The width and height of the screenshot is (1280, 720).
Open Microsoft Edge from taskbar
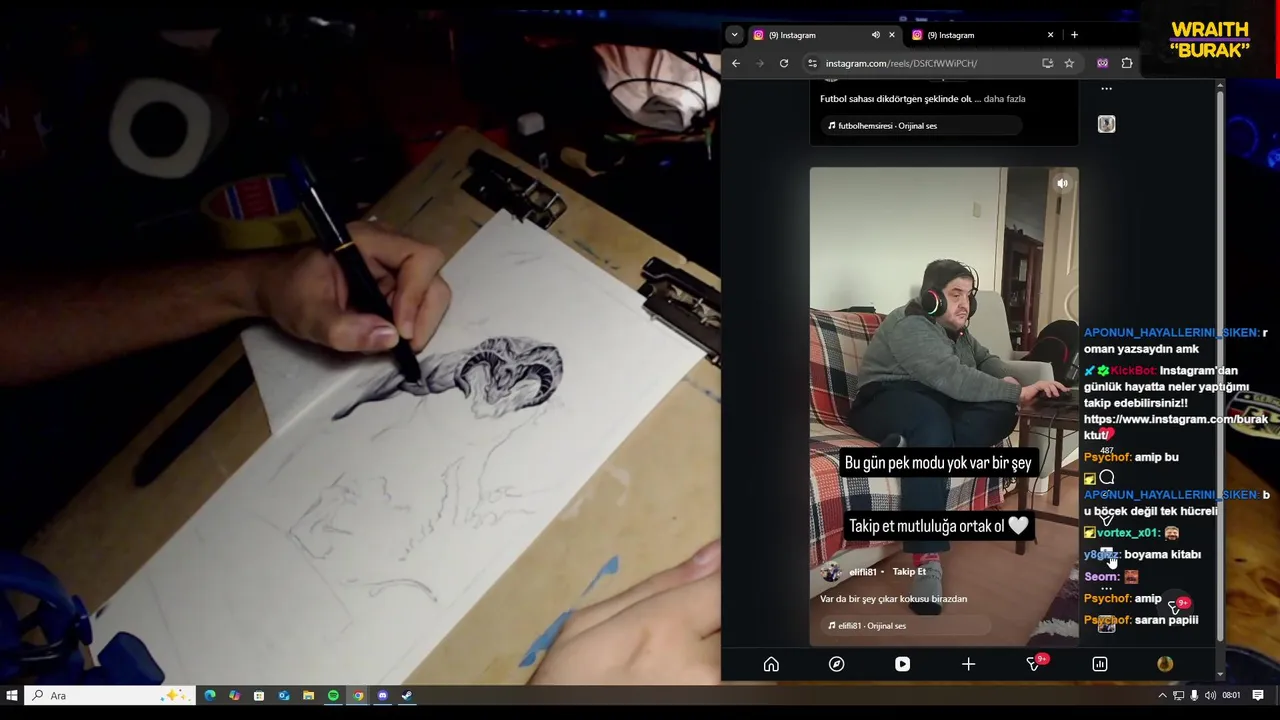tap(210, 695)
